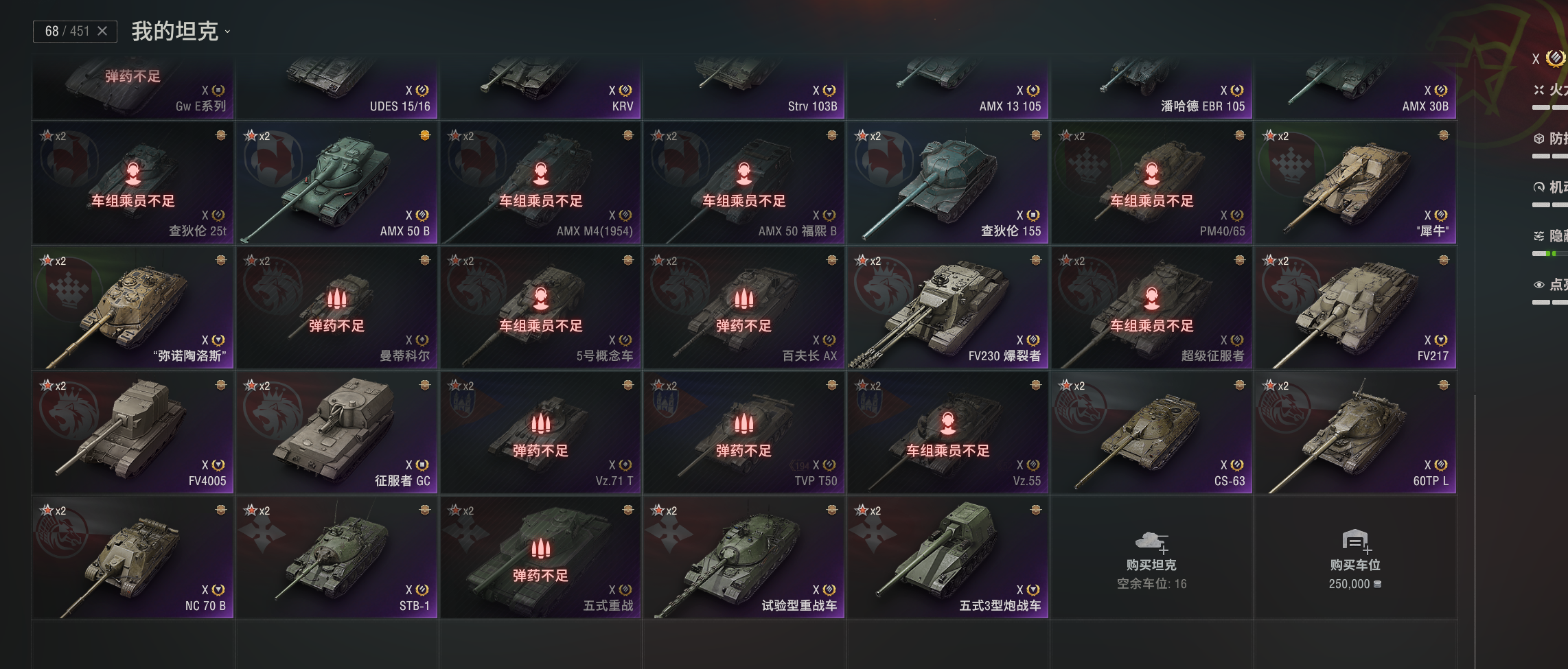The width and height of the screenshot is (1568, 669).
Task: Click the 空余车位: 16 text
Action: 1151,584
